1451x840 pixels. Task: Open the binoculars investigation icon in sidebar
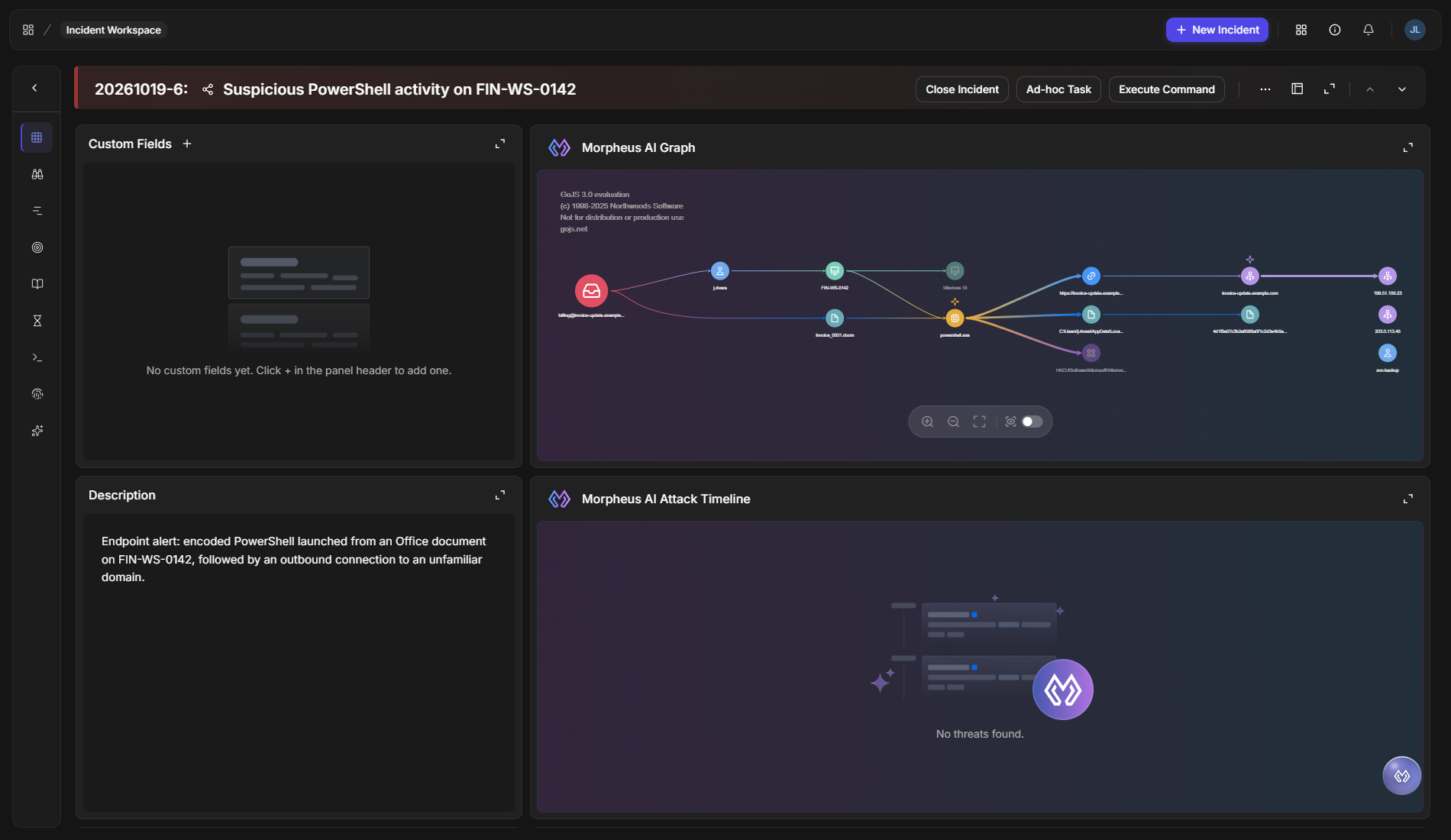pyautogui.click(x=37, y=174)
